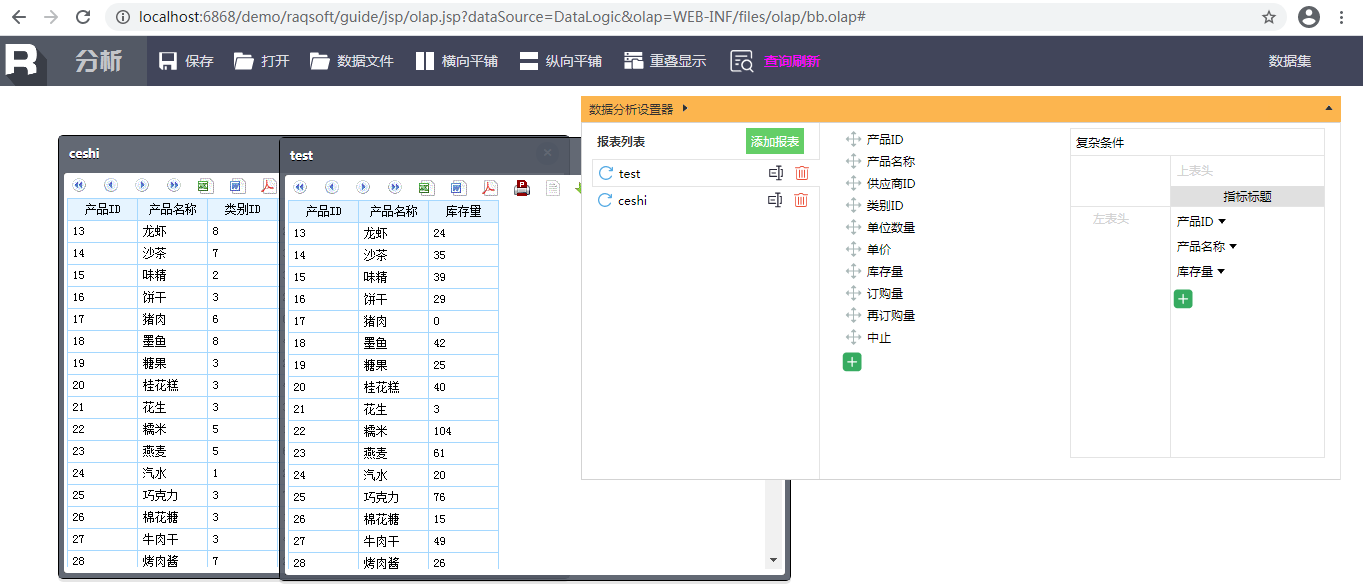Jump to last page in test report
1363x585 pixels.
[395, 187]
